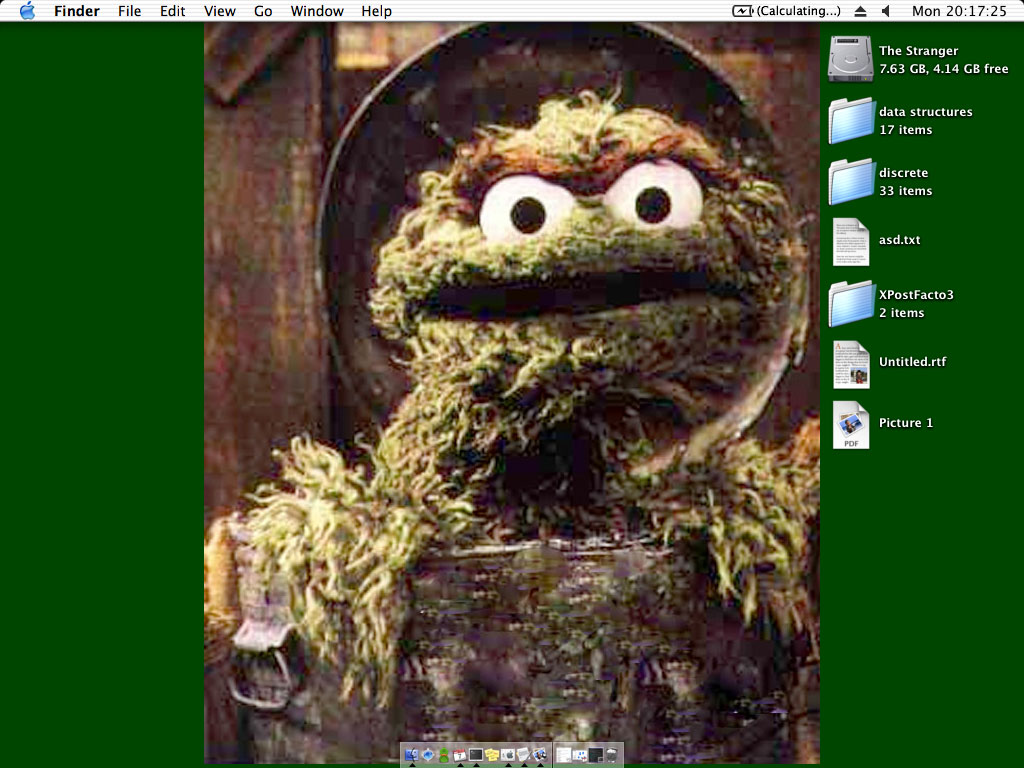Select the Picture 1 PDF file
Viewport: 1024px width, 768px height.
click(x=851, y=425)
